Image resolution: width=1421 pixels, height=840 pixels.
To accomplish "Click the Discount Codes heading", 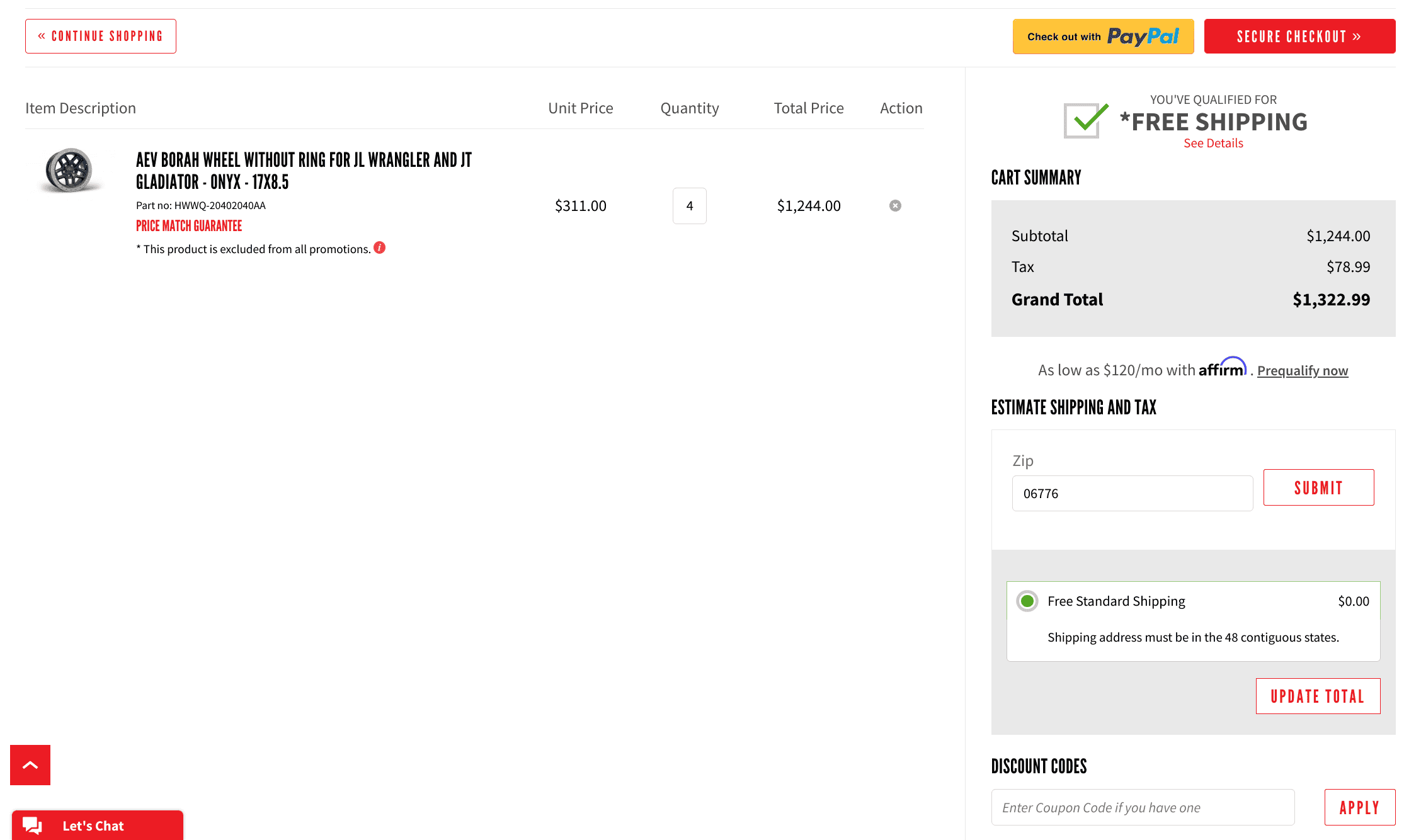I will tap(1039, 766).
